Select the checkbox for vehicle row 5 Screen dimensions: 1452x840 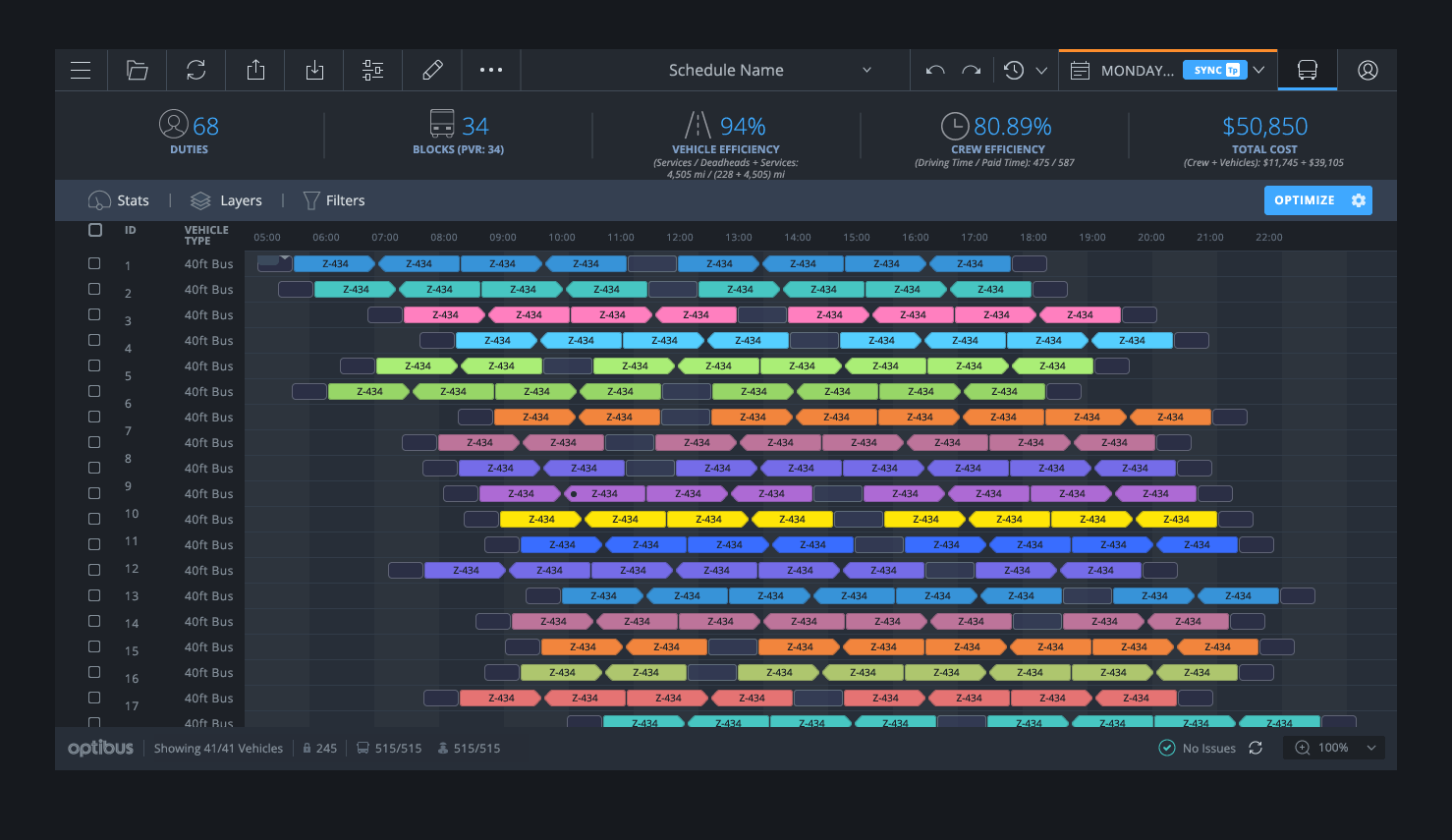point(94,365)
